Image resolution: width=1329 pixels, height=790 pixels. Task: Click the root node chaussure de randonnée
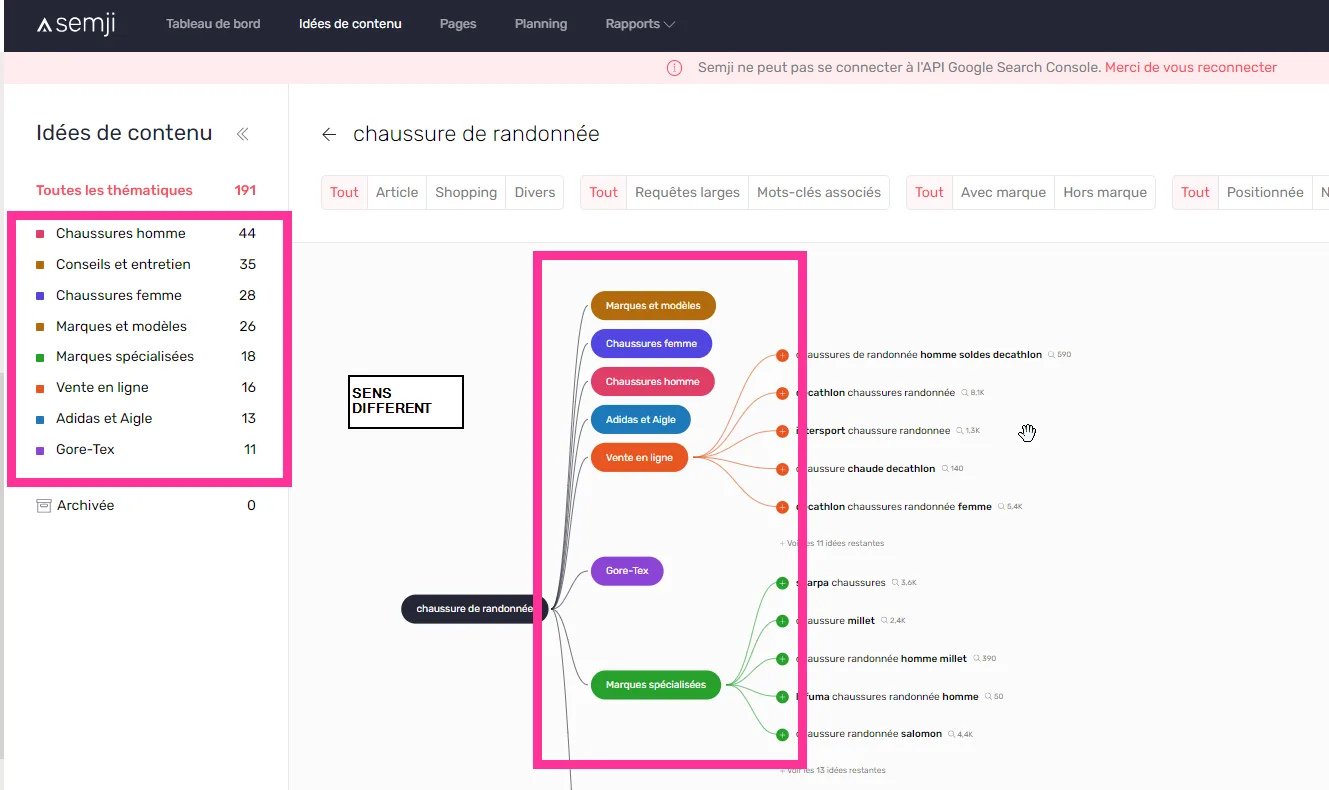pyautogui.click(x=474, y=608)
